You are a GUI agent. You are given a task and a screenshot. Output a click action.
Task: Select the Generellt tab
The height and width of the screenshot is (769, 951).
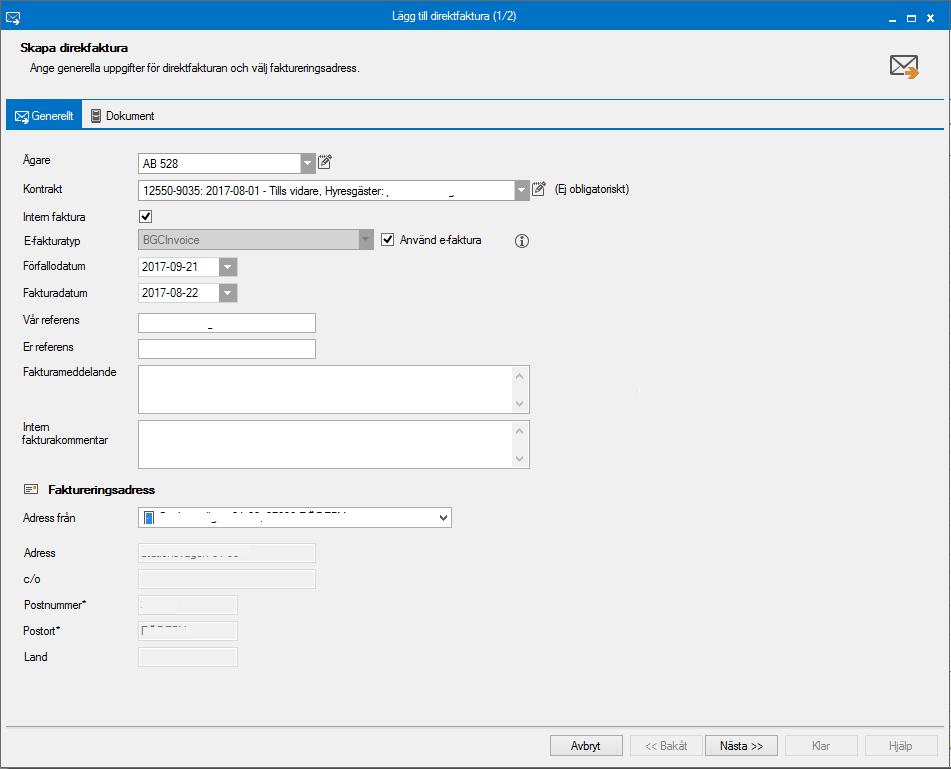point(44,116)
